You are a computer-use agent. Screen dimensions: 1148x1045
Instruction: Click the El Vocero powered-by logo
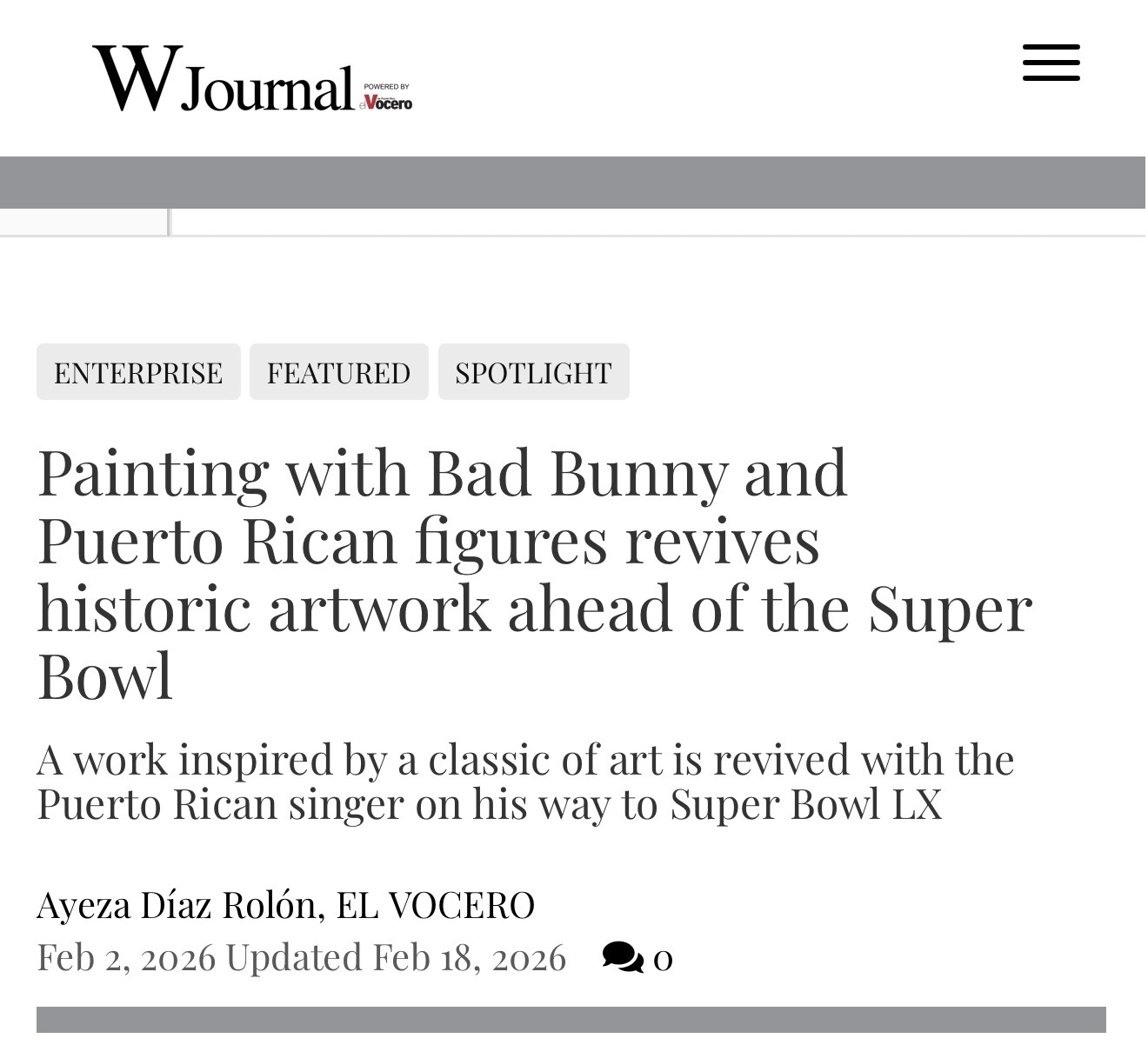coord(387,102)
